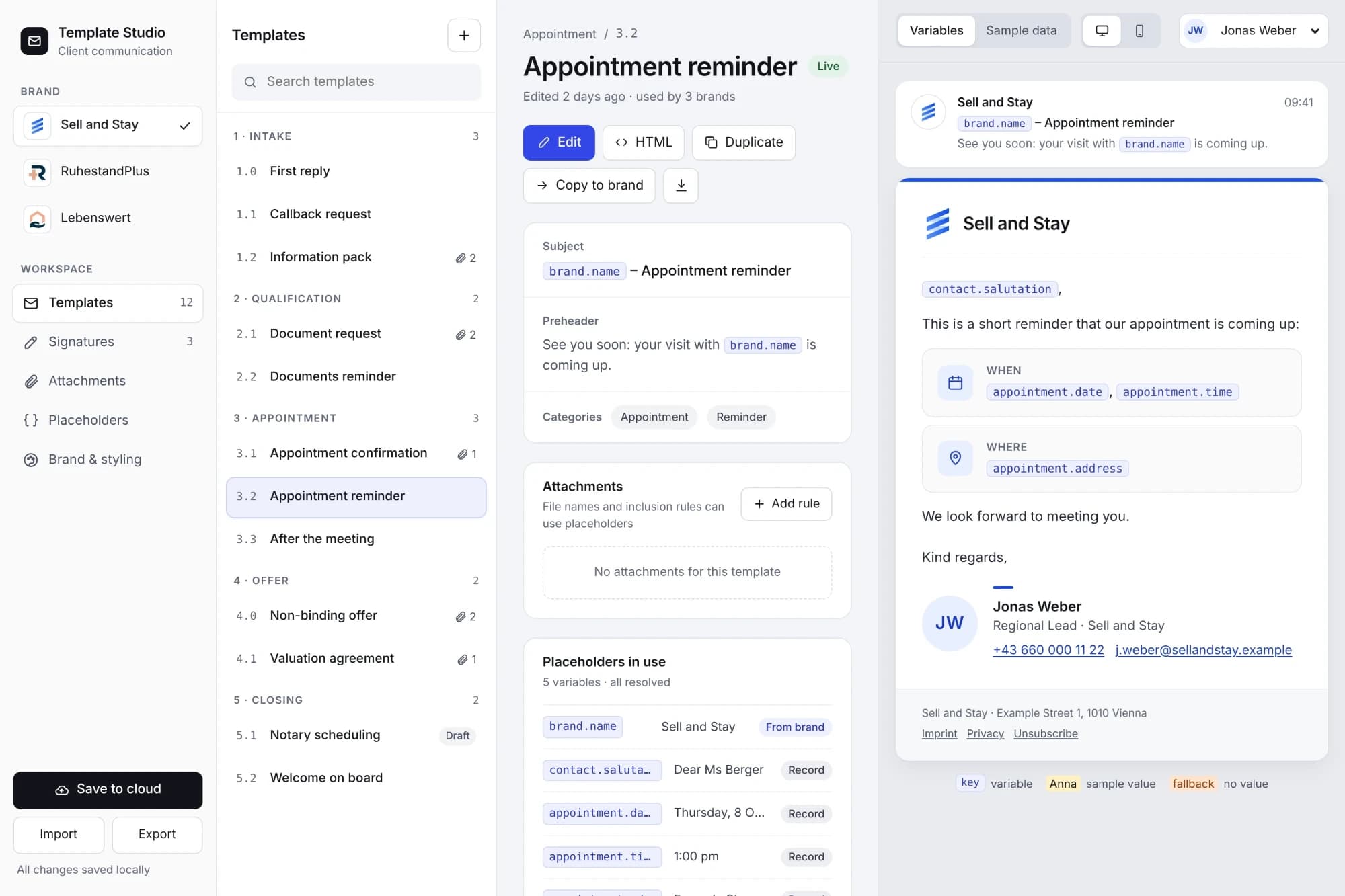Screen dimensions: 1345x896
Task: Select the RuhestandPlus brand logo
Action: 37,172
